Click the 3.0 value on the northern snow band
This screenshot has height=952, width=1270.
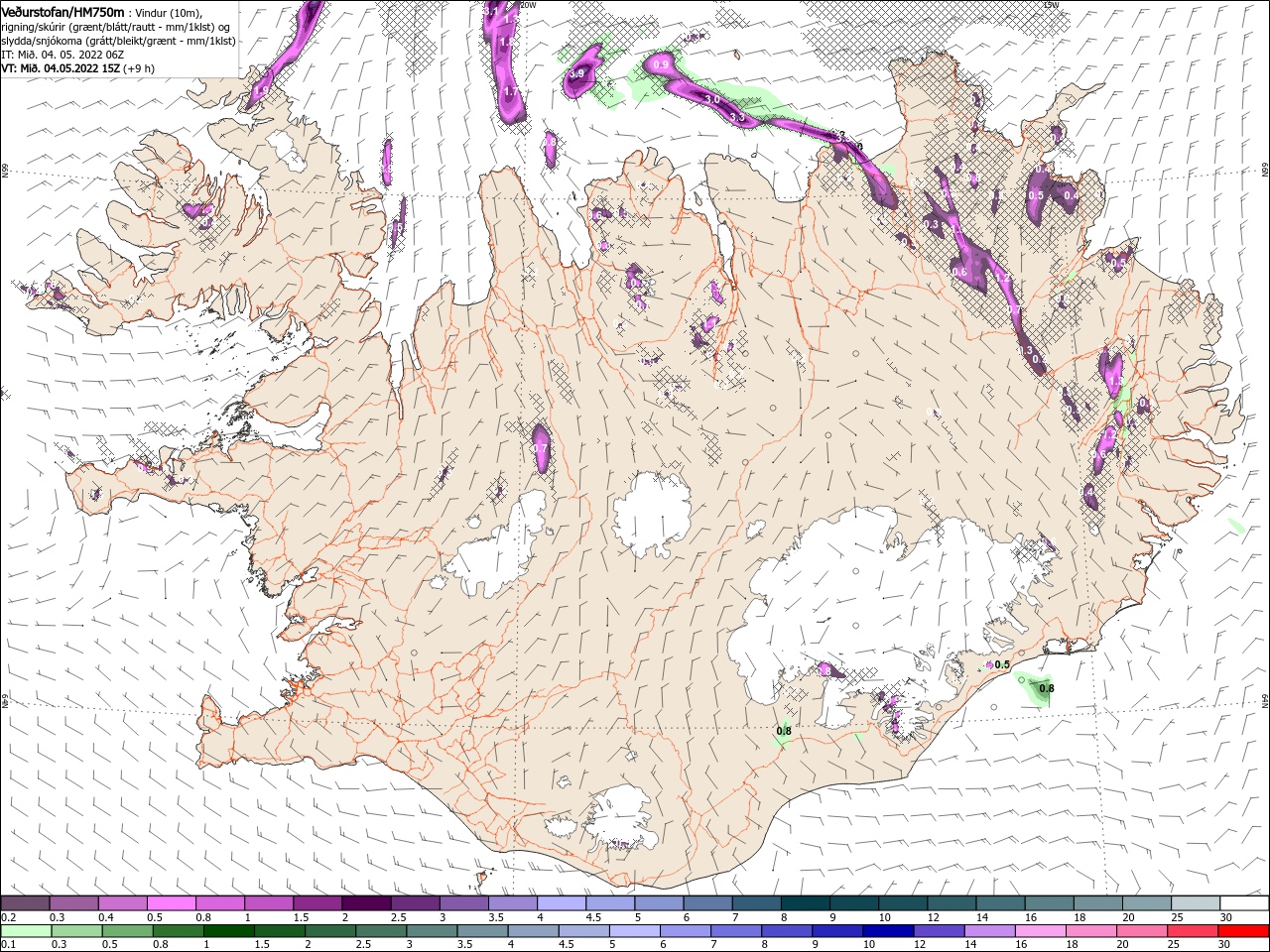pyautogui.click(x=711, y=99)
